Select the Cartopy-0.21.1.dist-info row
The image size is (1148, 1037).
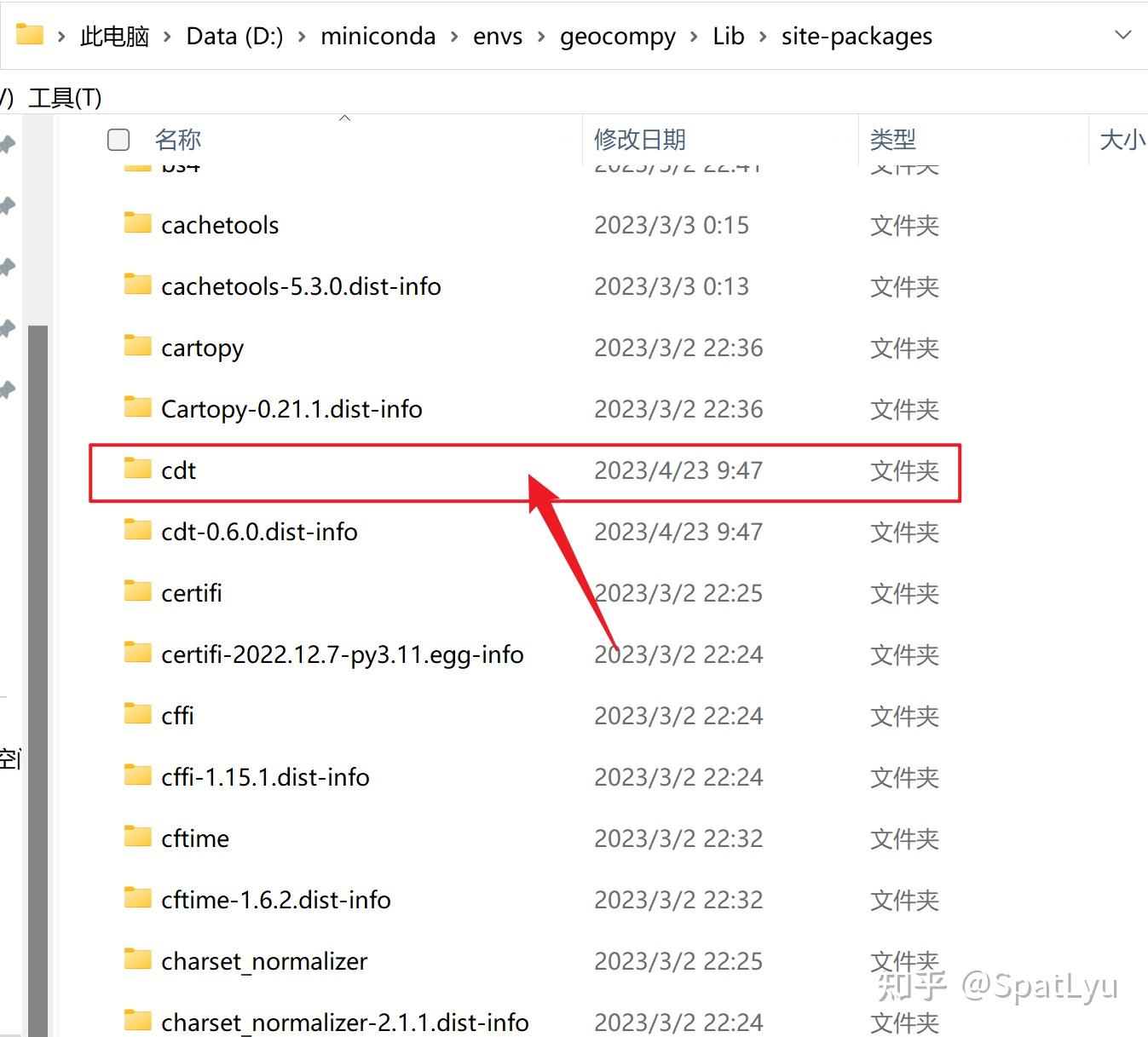290,409
